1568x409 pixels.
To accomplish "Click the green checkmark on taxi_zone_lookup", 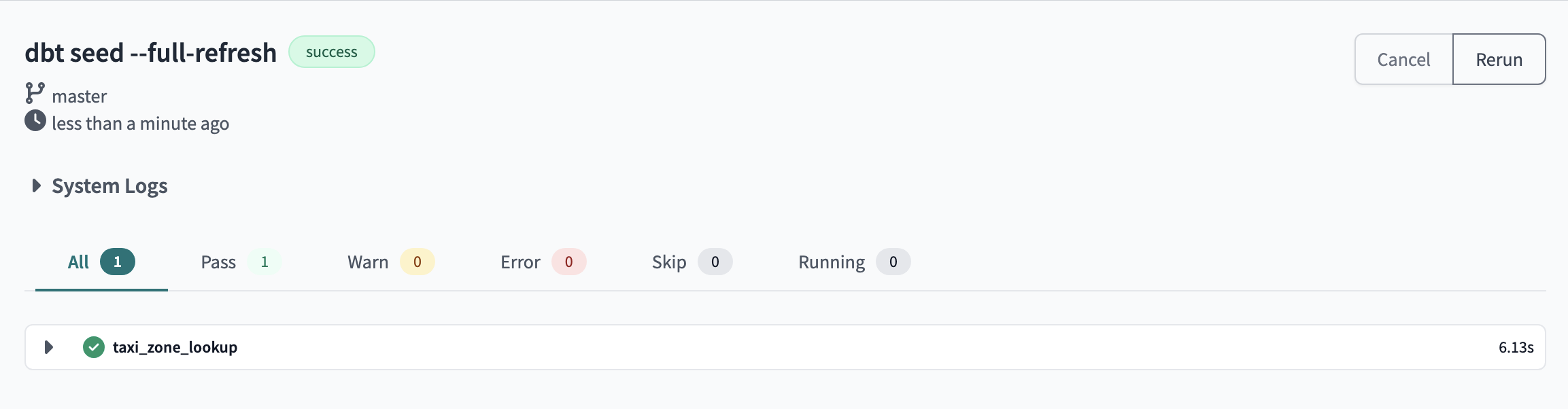I will tap(94, 347).
